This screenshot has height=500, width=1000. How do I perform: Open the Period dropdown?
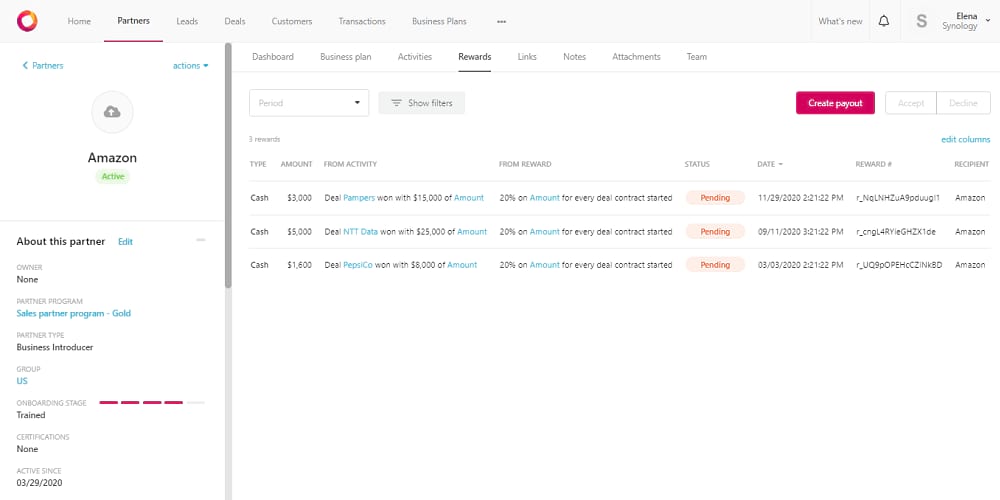click(x=309, y=103)
